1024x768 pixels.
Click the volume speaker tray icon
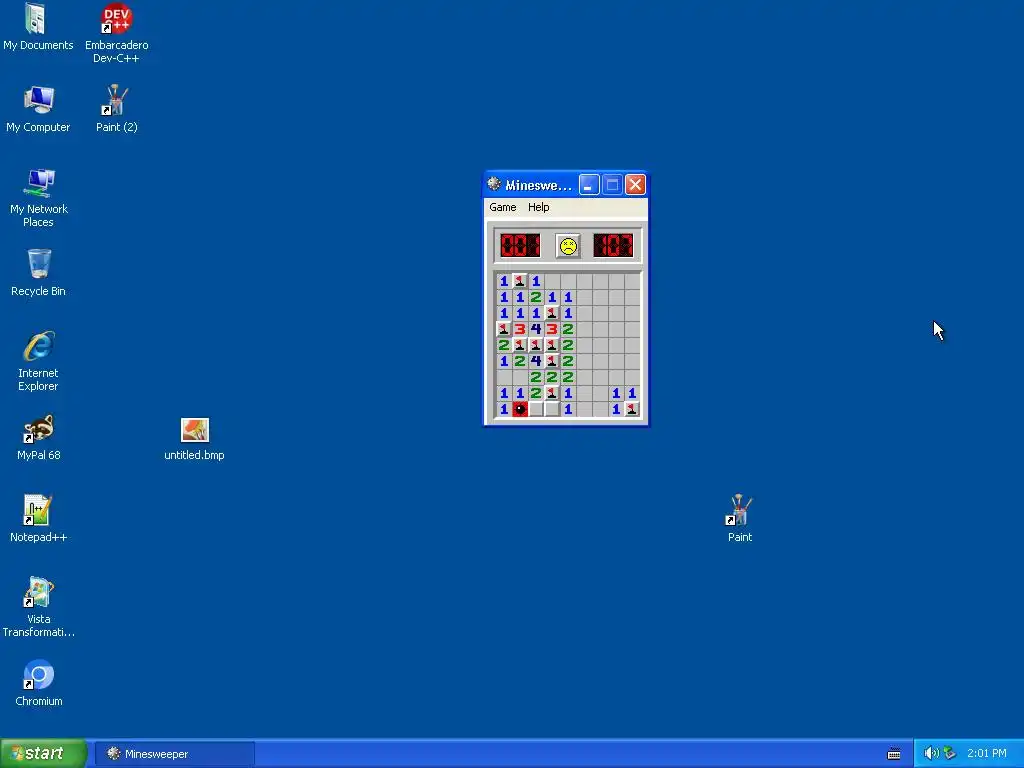[x=931, y=754]
